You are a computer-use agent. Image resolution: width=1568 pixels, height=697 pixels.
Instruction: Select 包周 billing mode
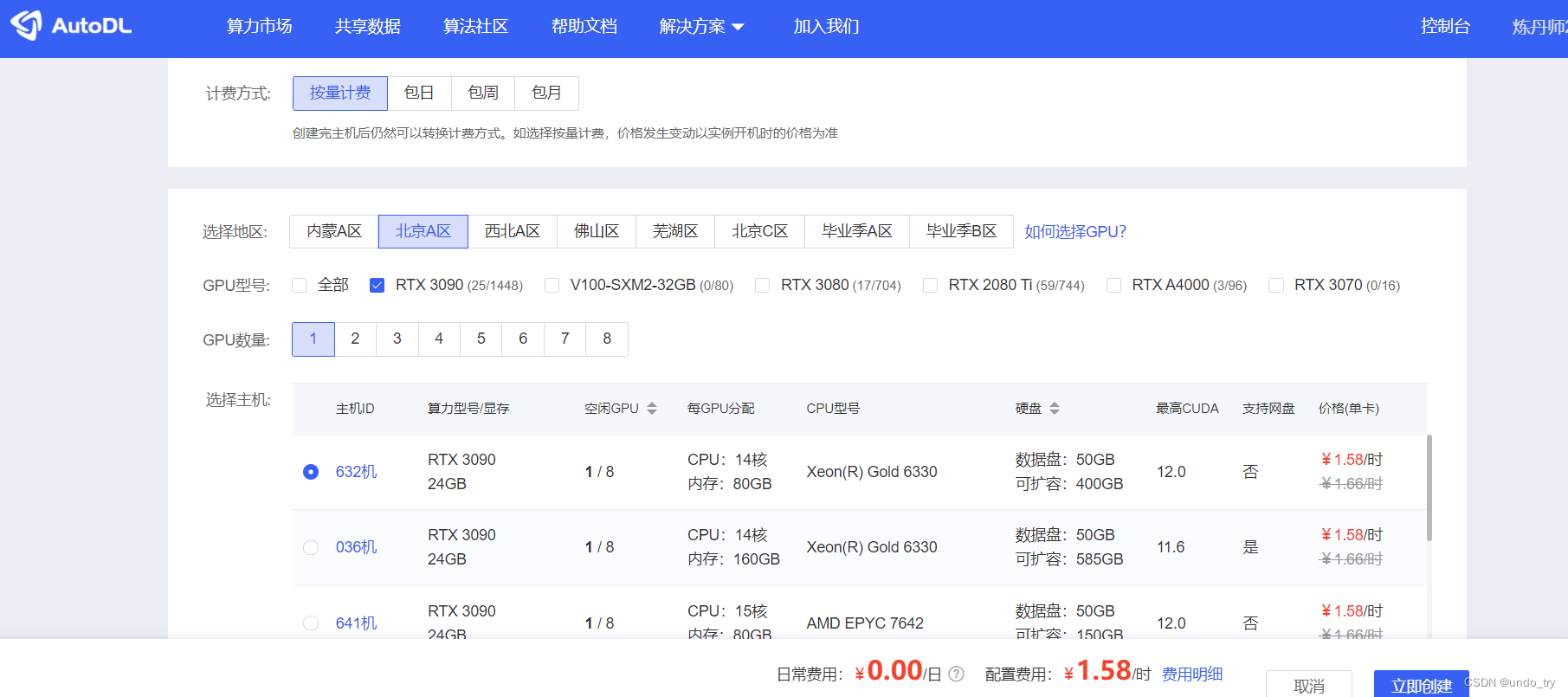[x=483, y=93]
